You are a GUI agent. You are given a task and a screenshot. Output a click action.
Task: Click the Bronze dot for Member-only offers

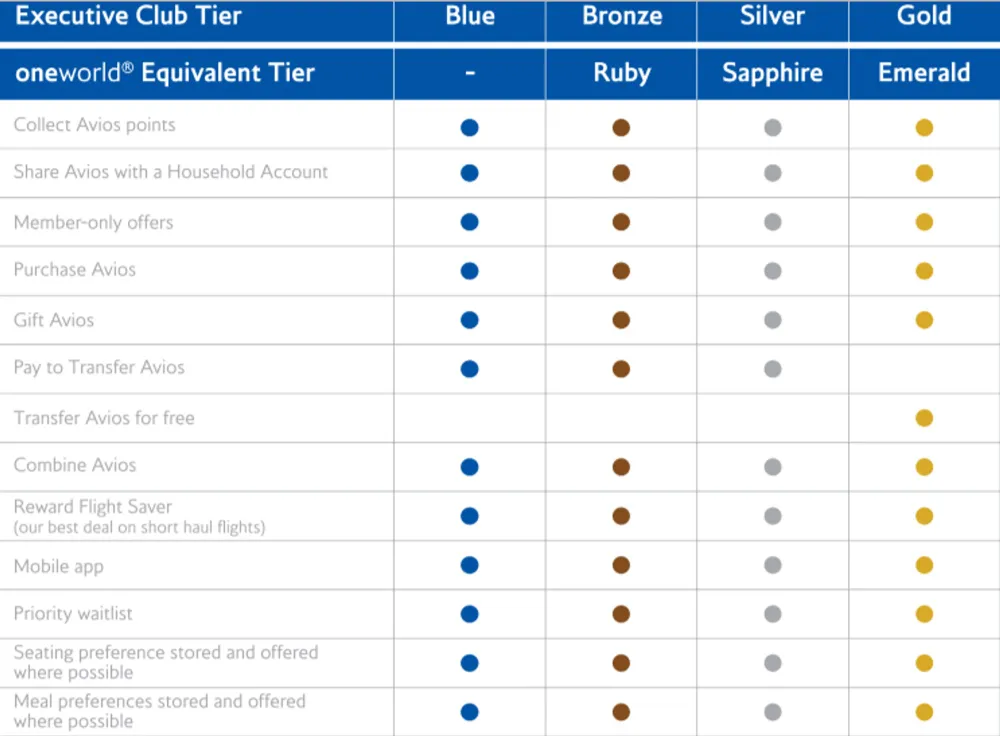[621, 222]
